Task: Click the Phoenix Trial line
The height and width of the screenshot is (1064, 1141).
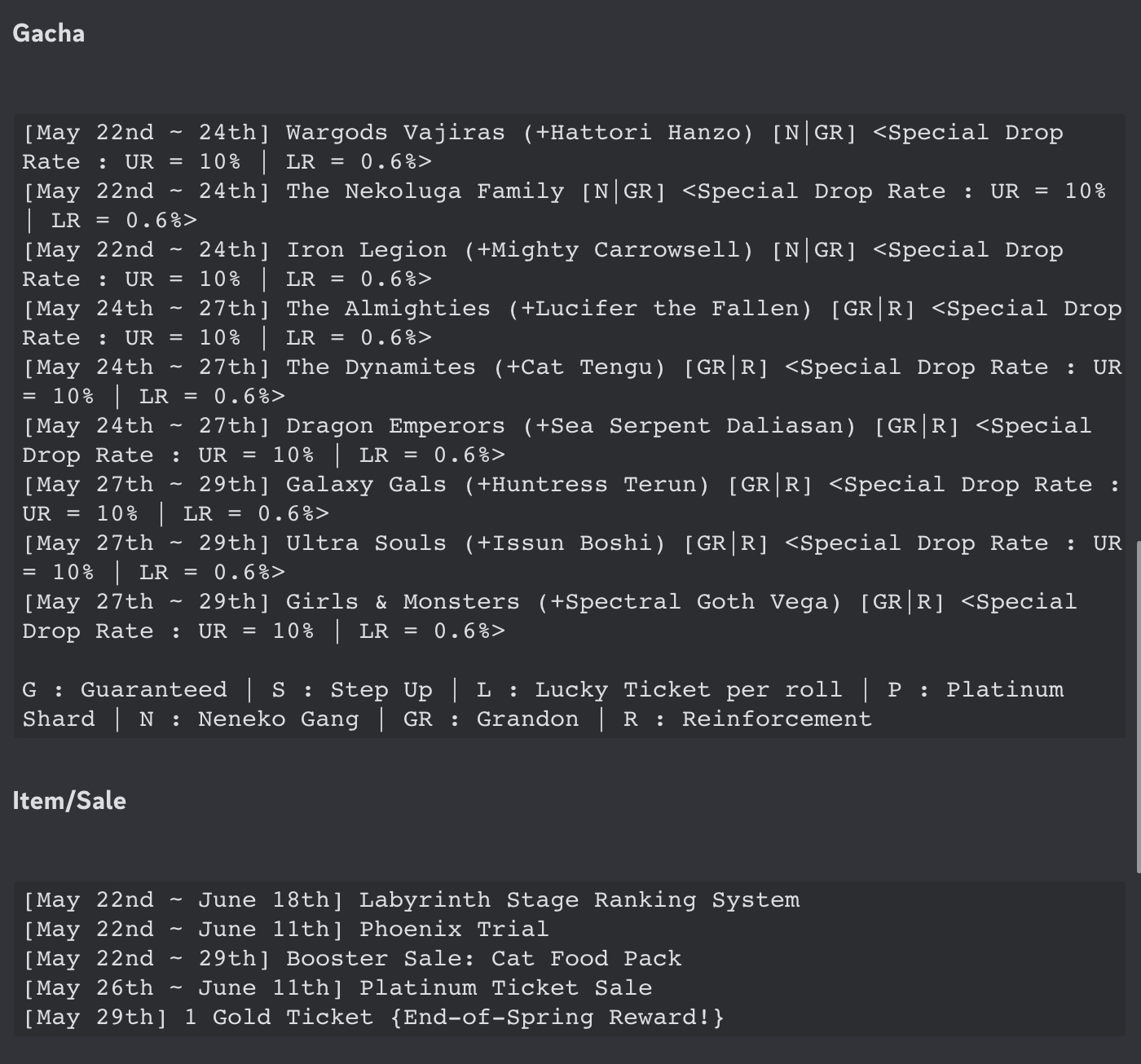Action: click(x=454, y=930)
